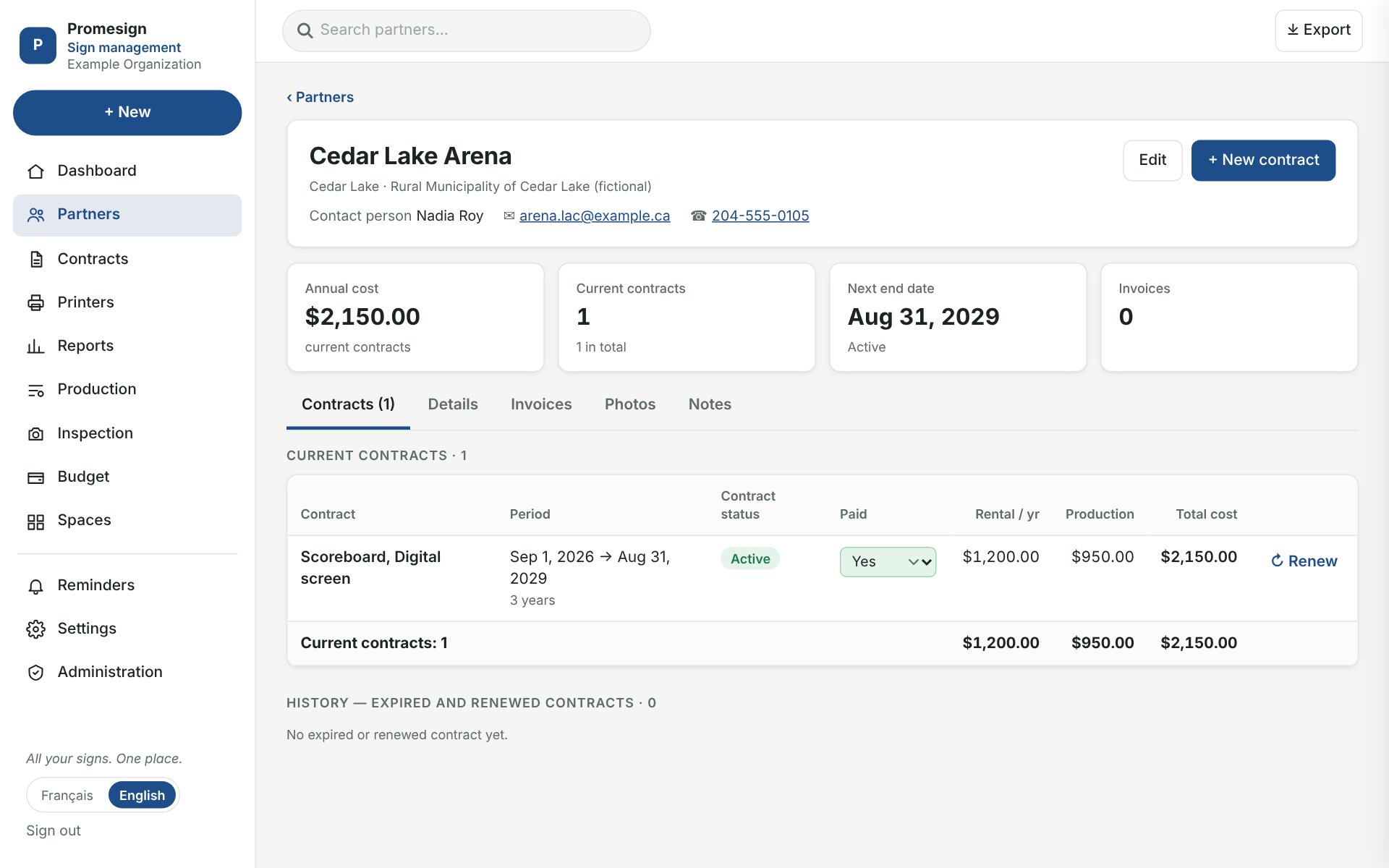Click the Next end date card
Screen dimensions: 1389x868
(x=958, y=318)
